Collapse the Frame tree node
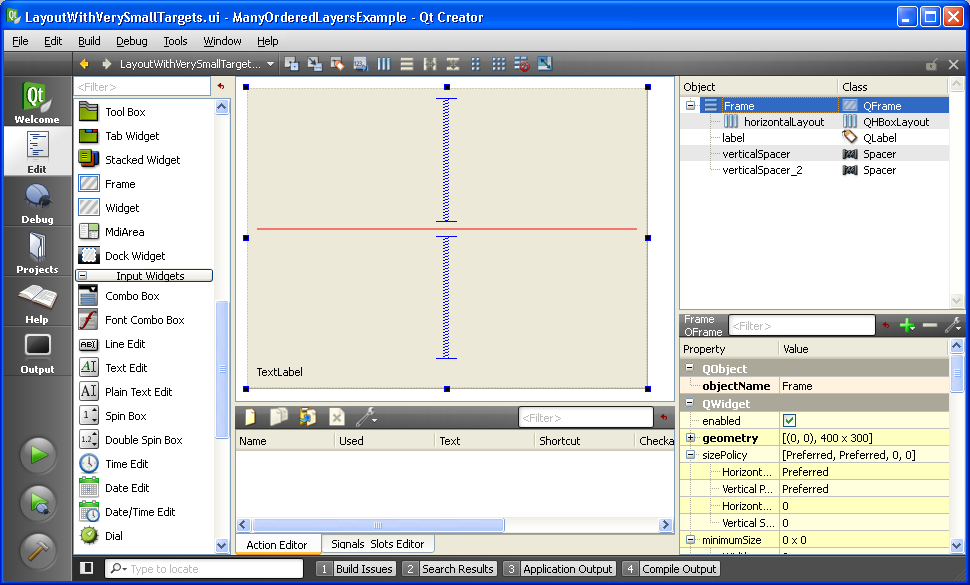970x585 pixels. pyautogui.click(x=690, y=105)
